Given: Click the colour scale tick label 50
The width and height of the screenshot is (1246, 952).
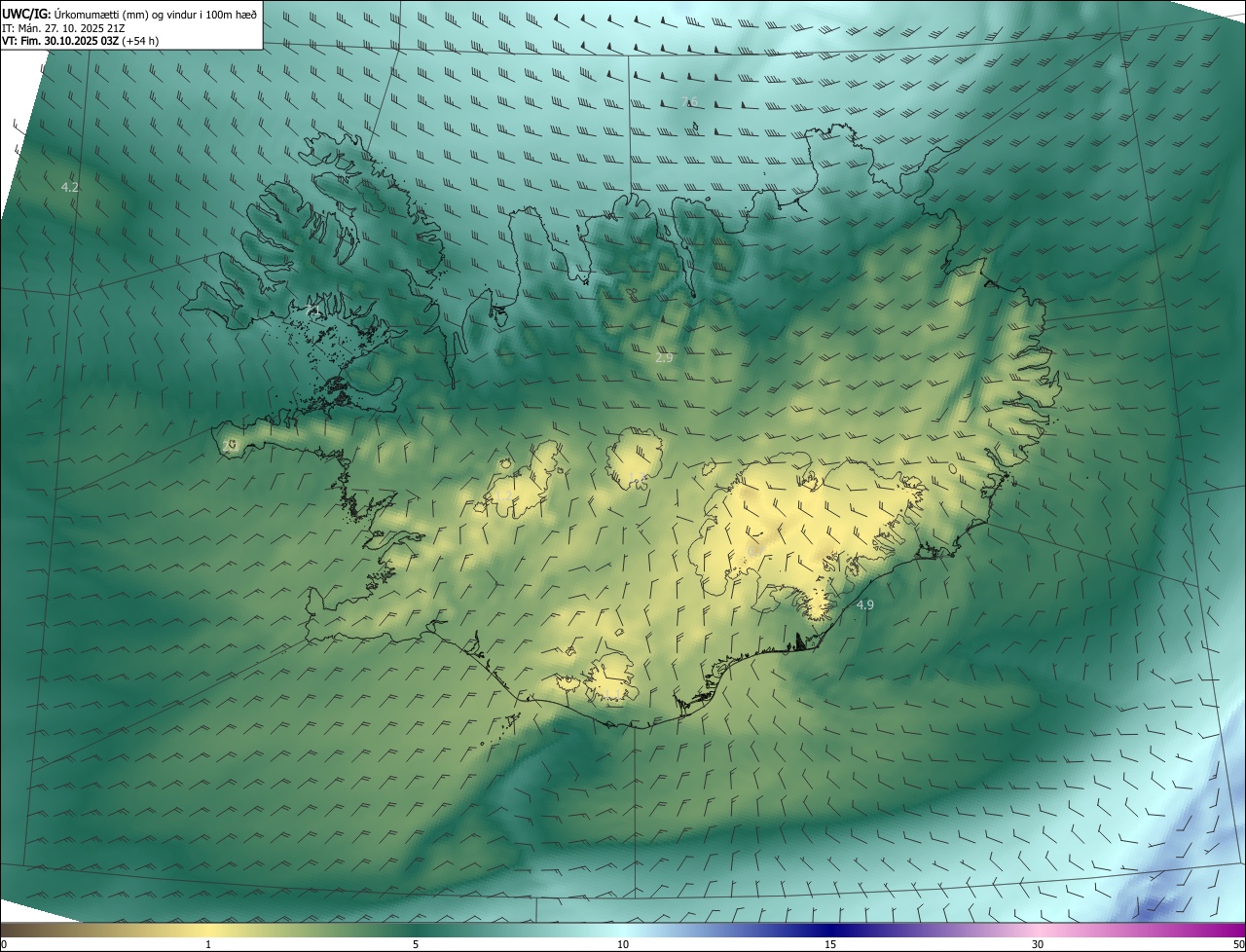Looking at the screenshot, I should pos(1238,944).
